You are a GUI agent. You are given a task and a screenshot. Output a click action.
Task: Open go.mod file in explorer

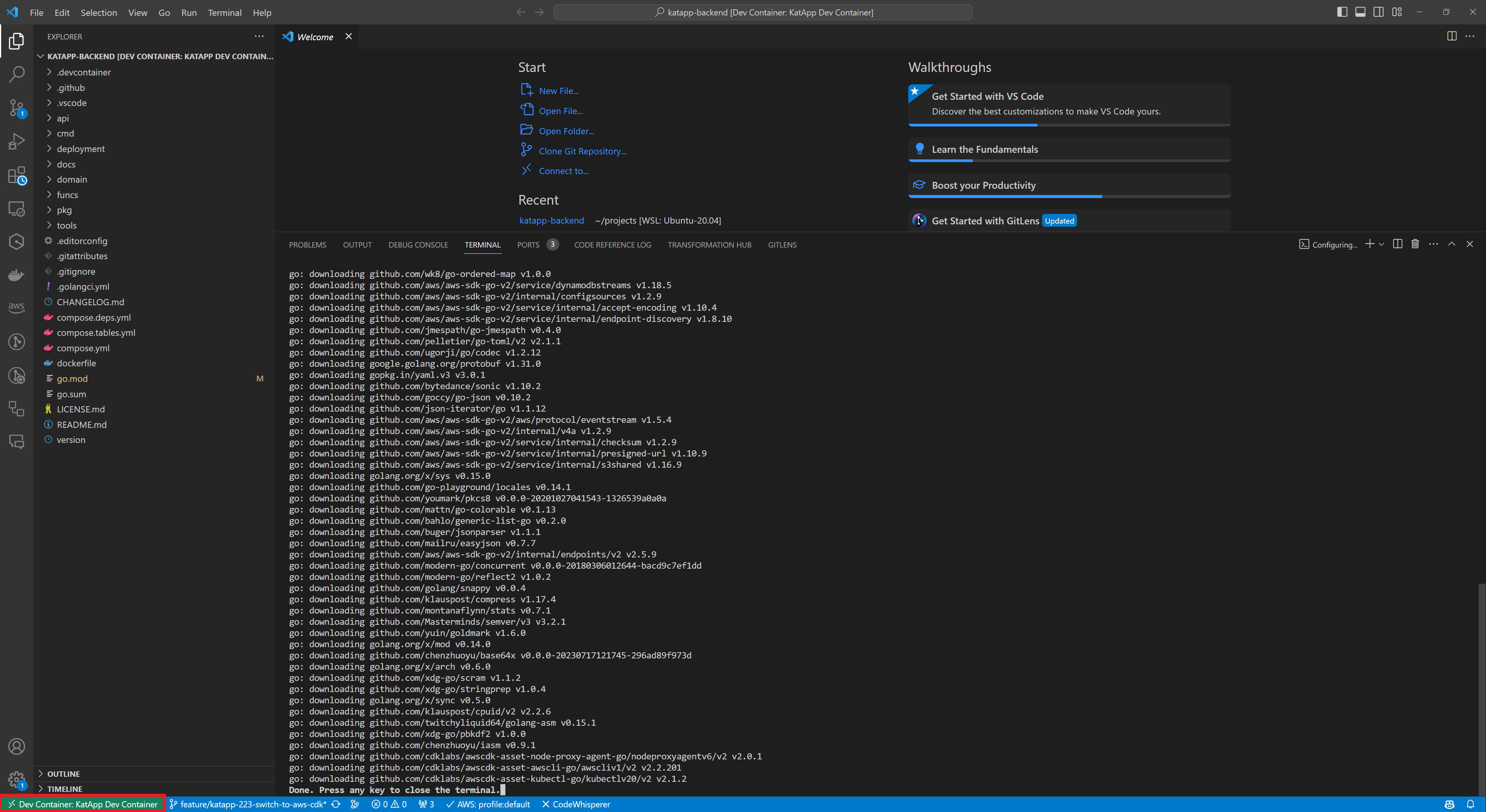(72, 378)
